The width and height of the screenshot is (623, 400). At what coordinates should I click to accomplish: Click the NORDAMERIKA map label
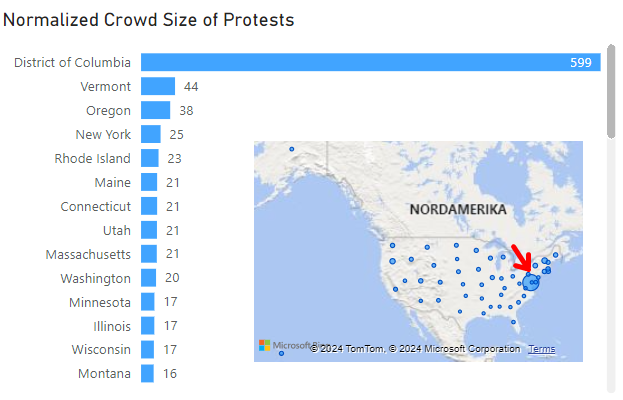click(457, 210)
